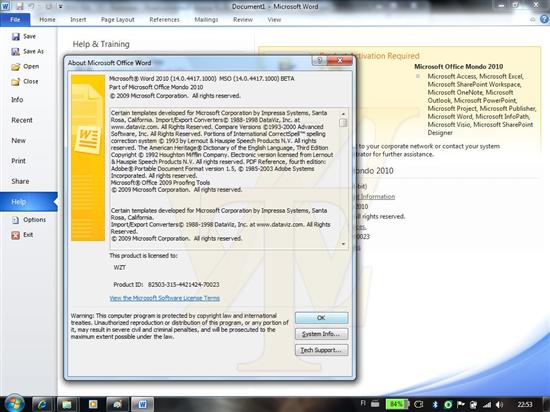Open Internet Explorer from the taskbar
This screenshot has height=412, width=550.
coord(42,405)
